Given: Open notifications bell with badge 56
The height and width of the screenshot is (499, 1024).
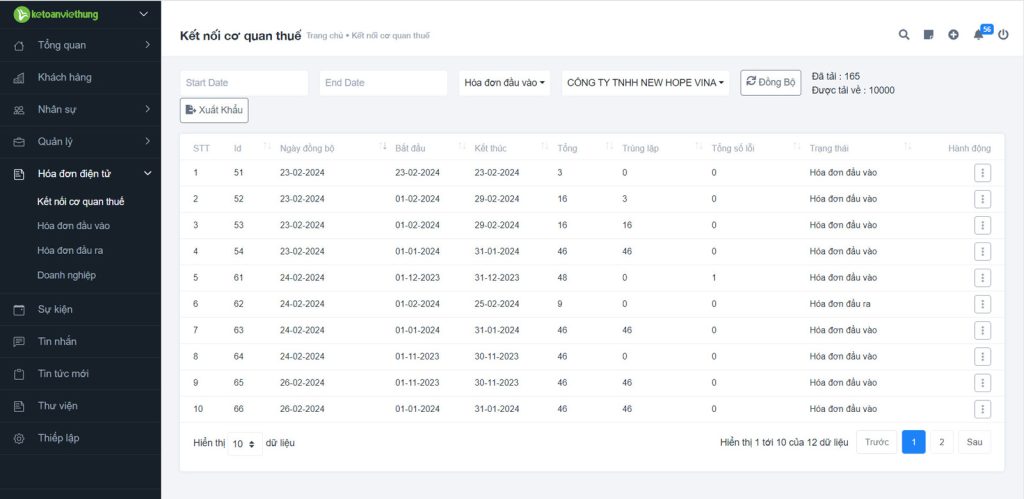Looking at the screenshot, I should 979,35.
